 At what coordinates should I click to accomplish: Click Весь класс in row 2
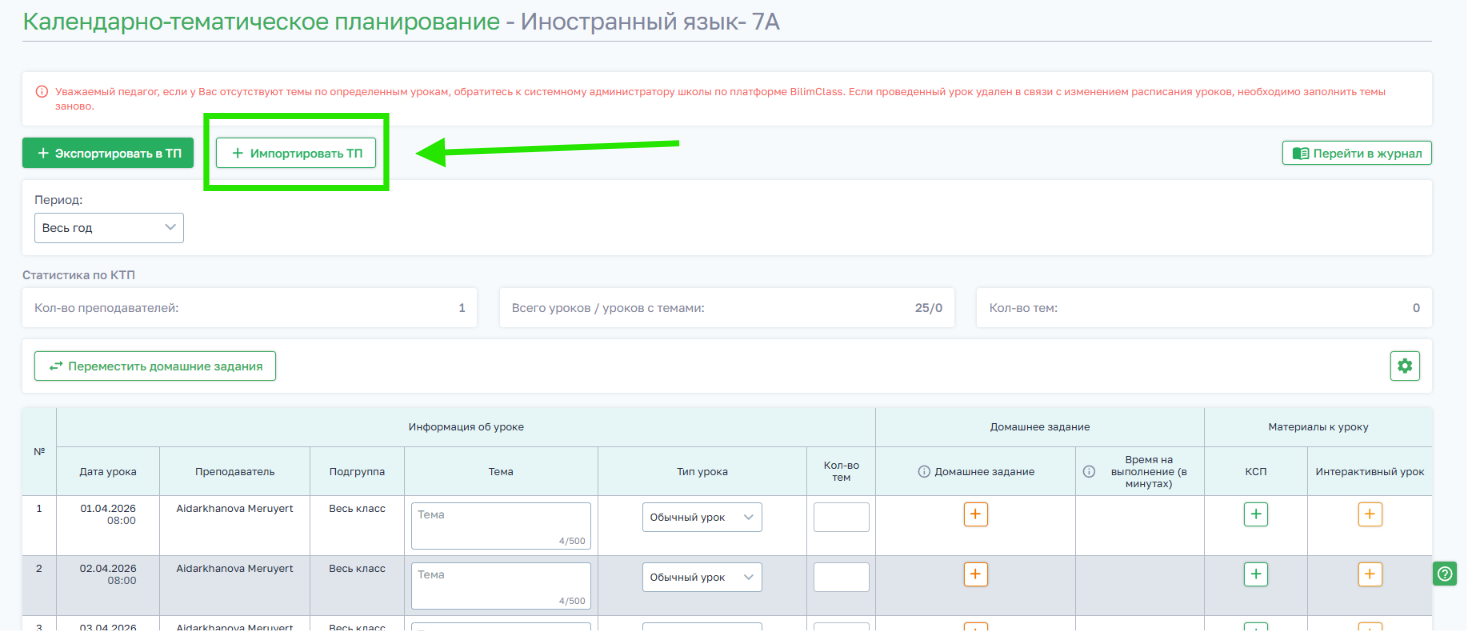(357, 568)
